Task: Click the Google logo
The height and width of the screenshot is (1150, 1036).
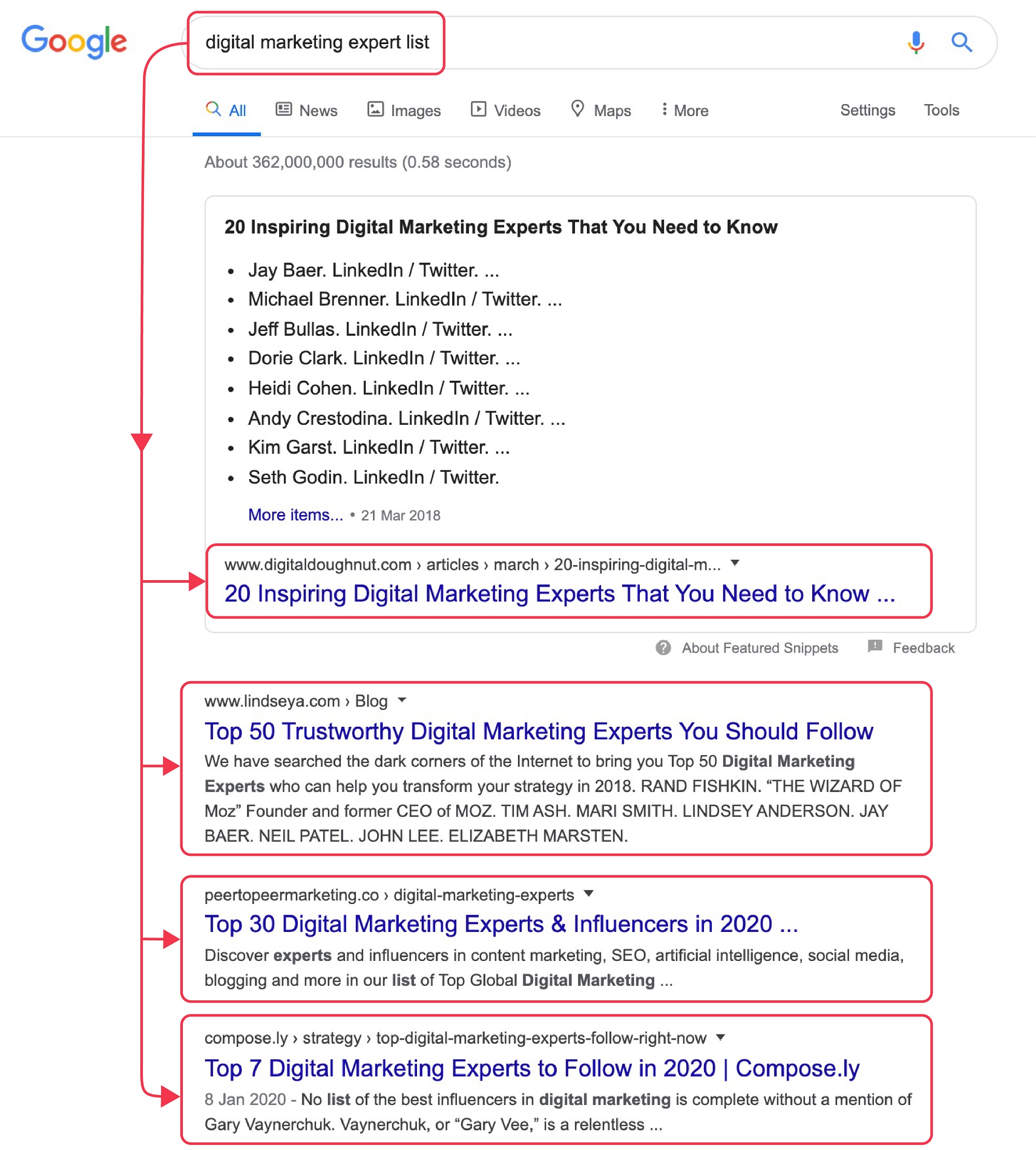Action: [x=74, y=41]
